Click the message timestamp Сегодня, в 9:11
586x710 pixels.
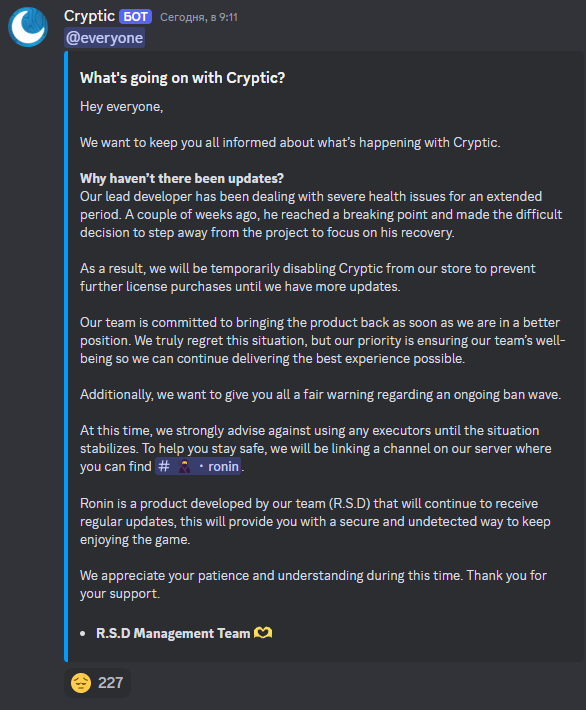pyautogui.click(x=199, y=17)
